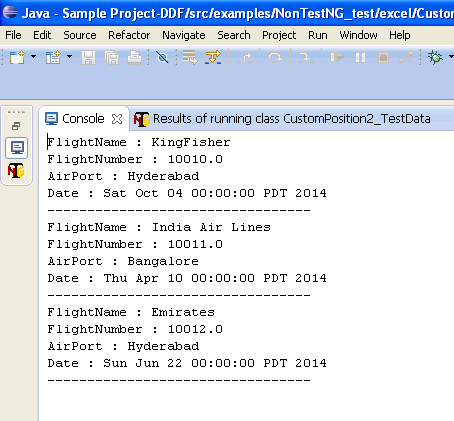The width and height of the screenshot is (454, 421).
Task: Expand the dropdown beside the second New icon
Action: tap(69, 57)
